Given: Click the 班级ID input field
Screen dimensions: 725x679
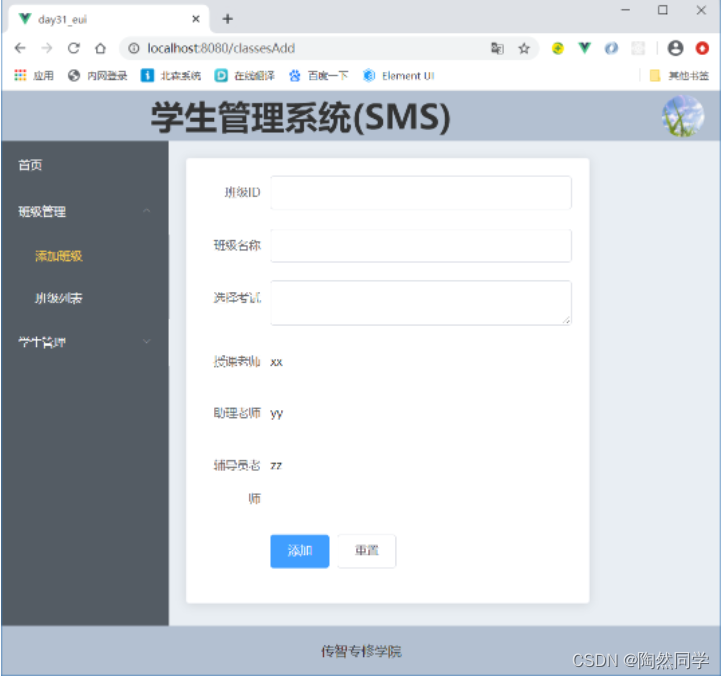Looking at the screenshot, I should (x=423, y=193).
